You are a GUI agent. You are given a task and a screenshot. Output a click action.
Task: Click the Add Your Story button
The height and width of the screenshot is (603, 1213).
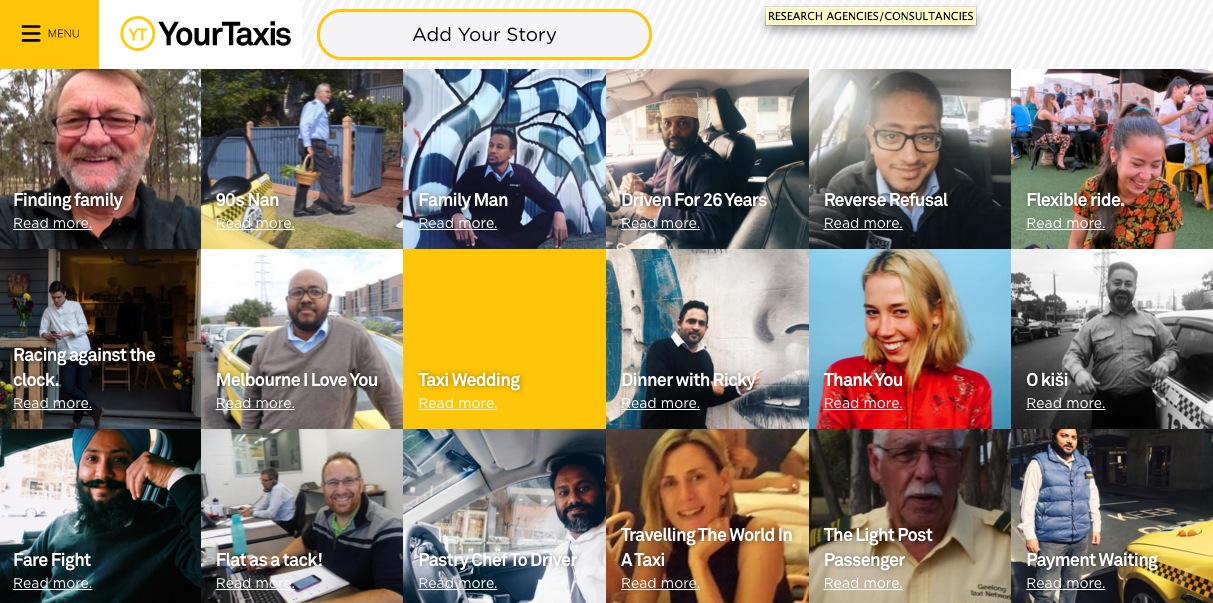(x=484, y=34)
